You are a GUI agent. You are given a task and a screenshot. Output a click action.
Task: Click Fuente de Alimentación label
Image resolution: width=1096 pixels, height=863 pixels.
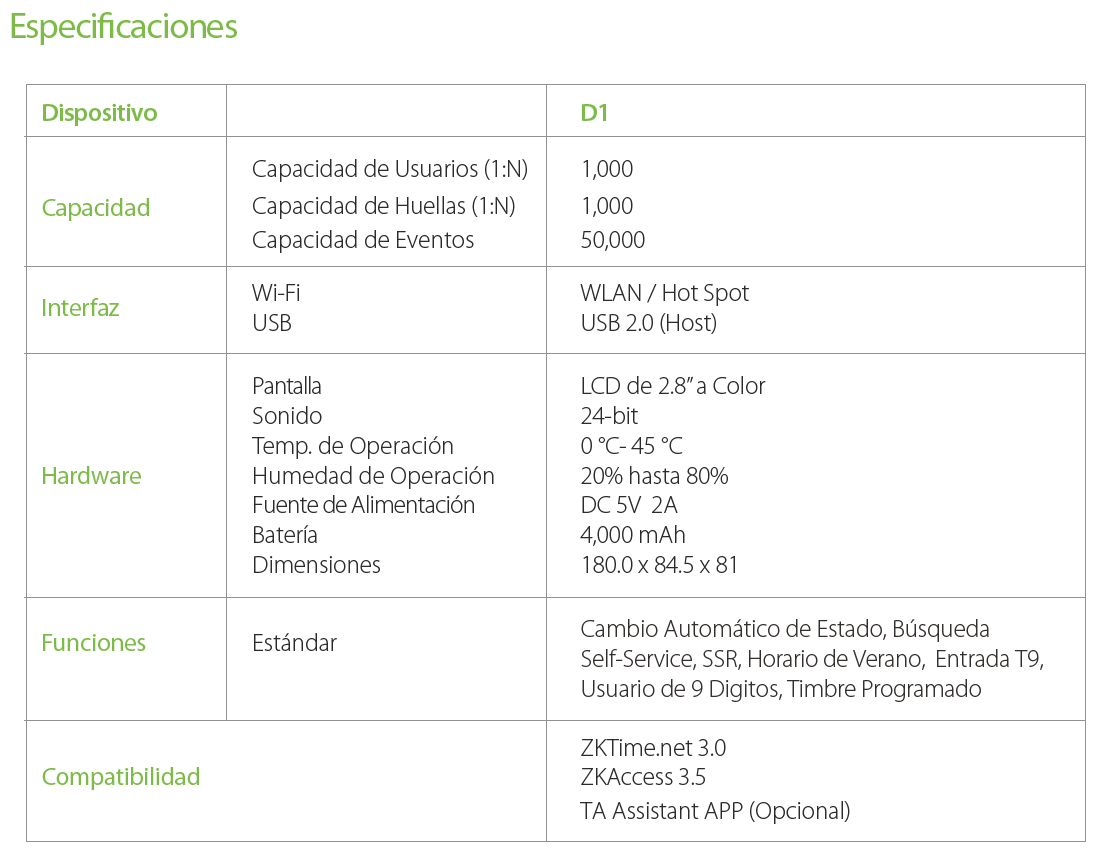tap(363, 505)
